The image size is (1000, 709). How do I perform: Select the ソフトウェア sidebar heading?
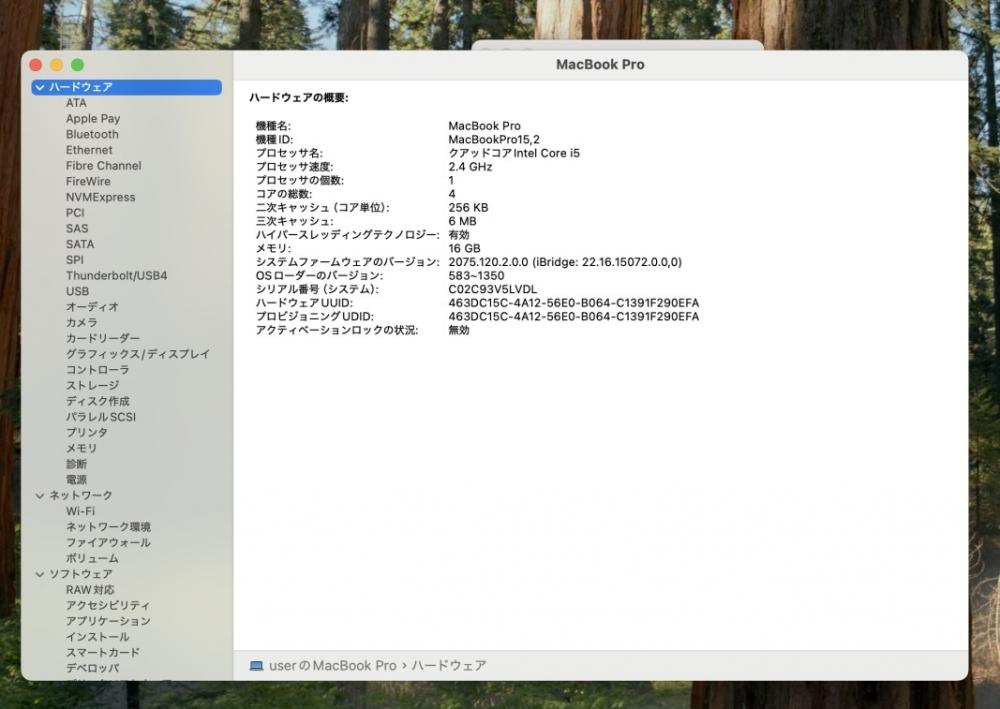pos(80,574)
